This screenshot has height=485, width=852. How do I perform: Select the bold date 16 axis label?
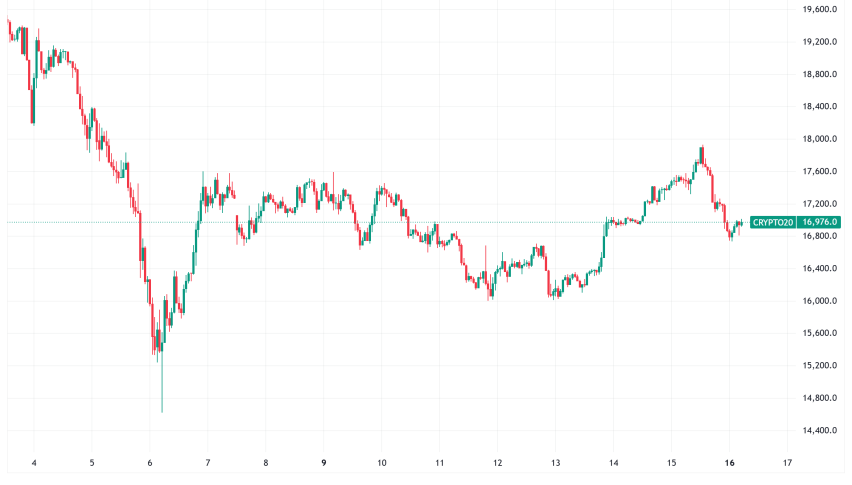tap(730, 463)
